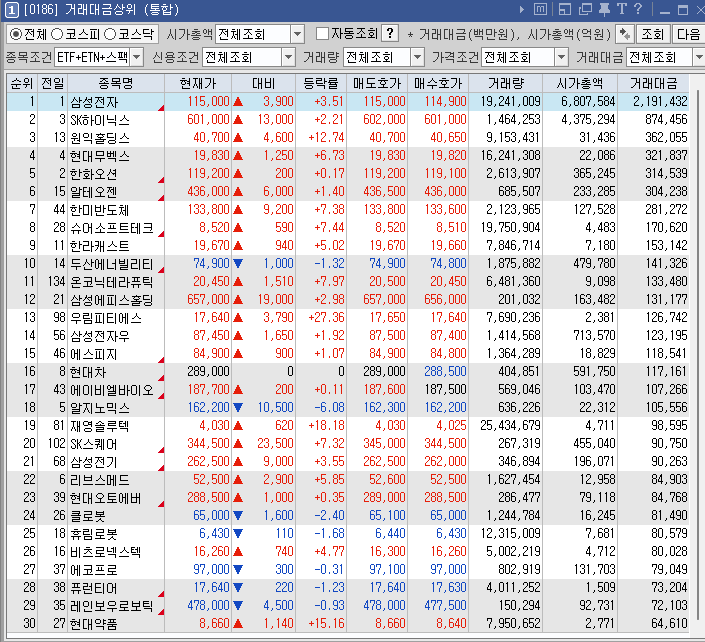The width and height of the screenshot is (705, 642).
Task: Minimize the 거래대금상위 window
Action: point(665,11)
